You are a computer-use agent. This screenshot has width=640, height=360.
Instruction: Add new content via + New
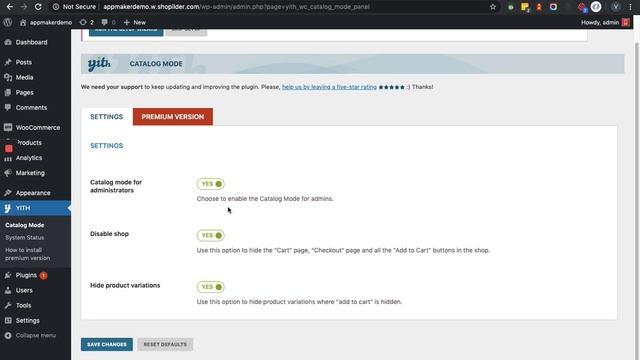(x=135, y=22)
